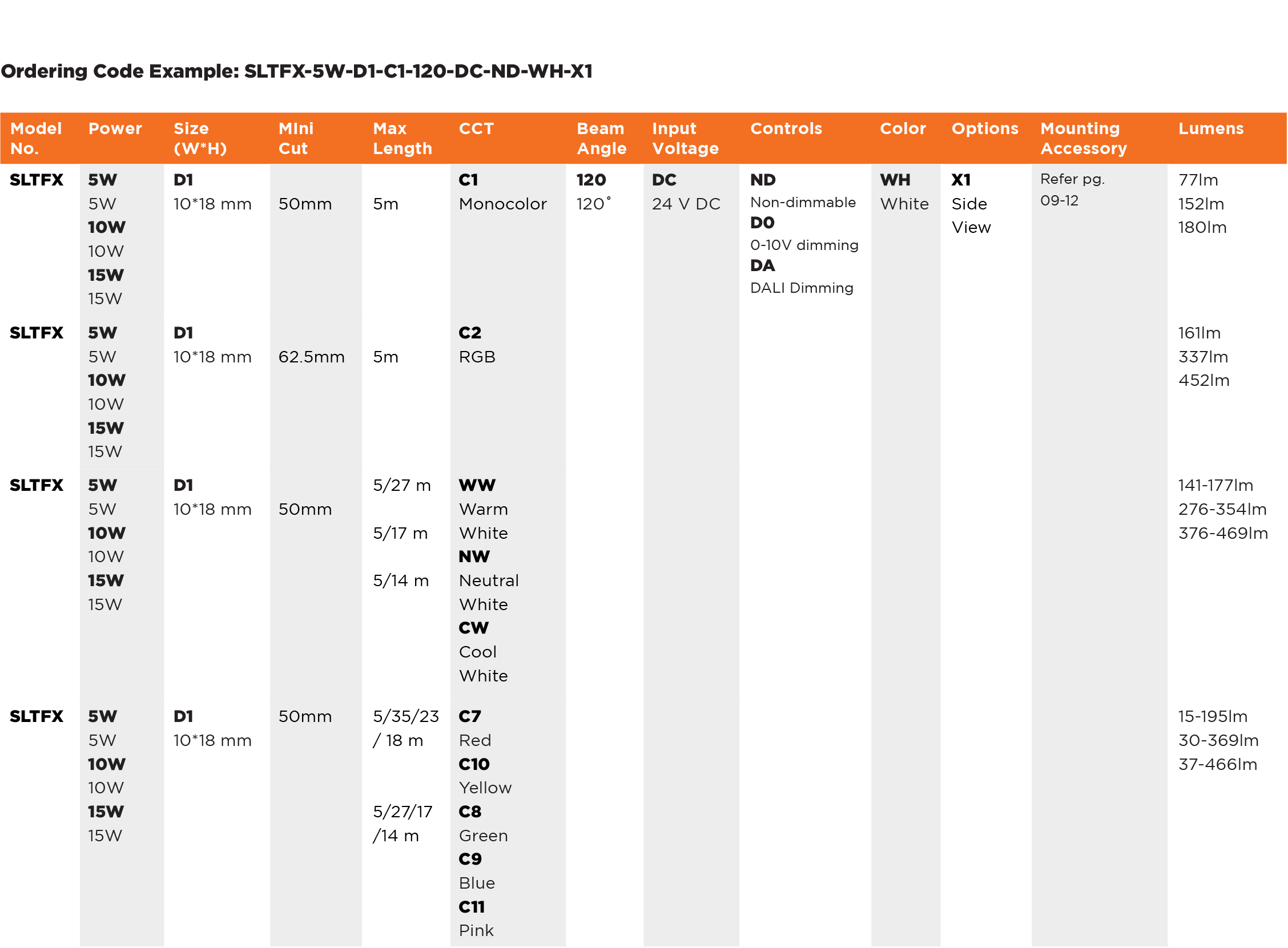This screenshot has height=948, width=1288.
Task: Click the '452lm' lumens value
Action: pos(1204,381)
